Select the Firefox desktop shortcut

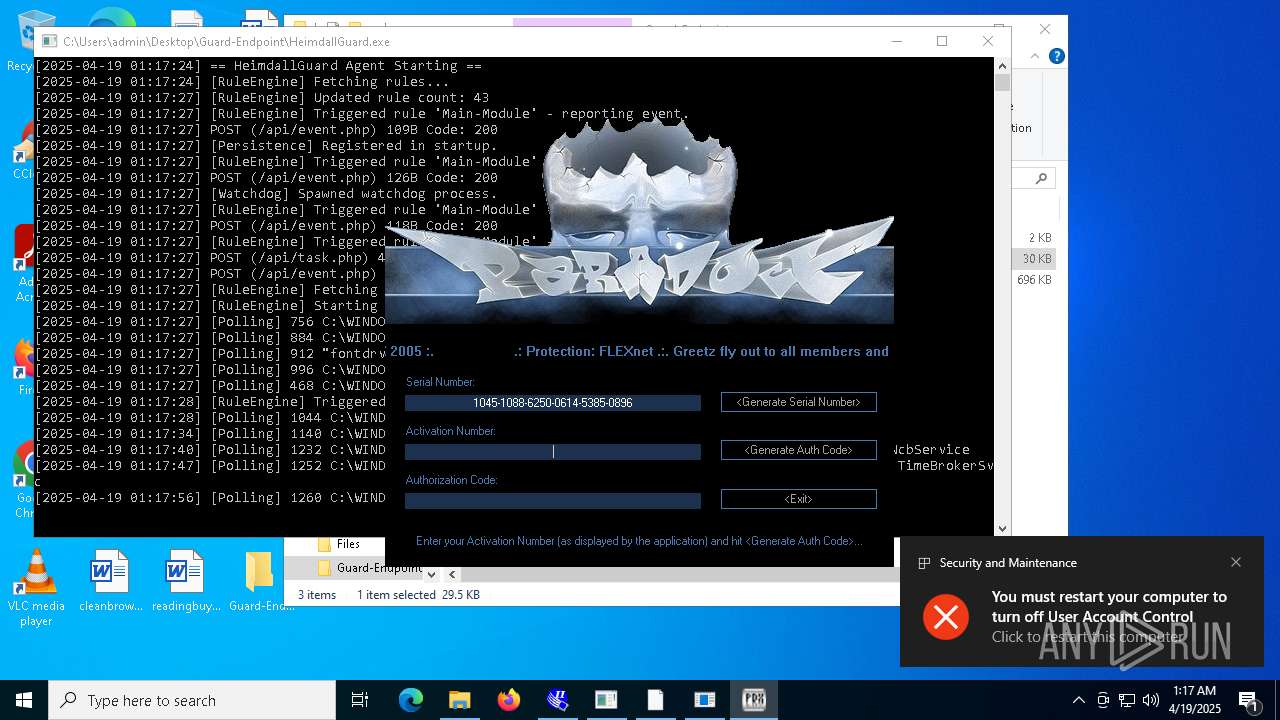pos(22,365)
